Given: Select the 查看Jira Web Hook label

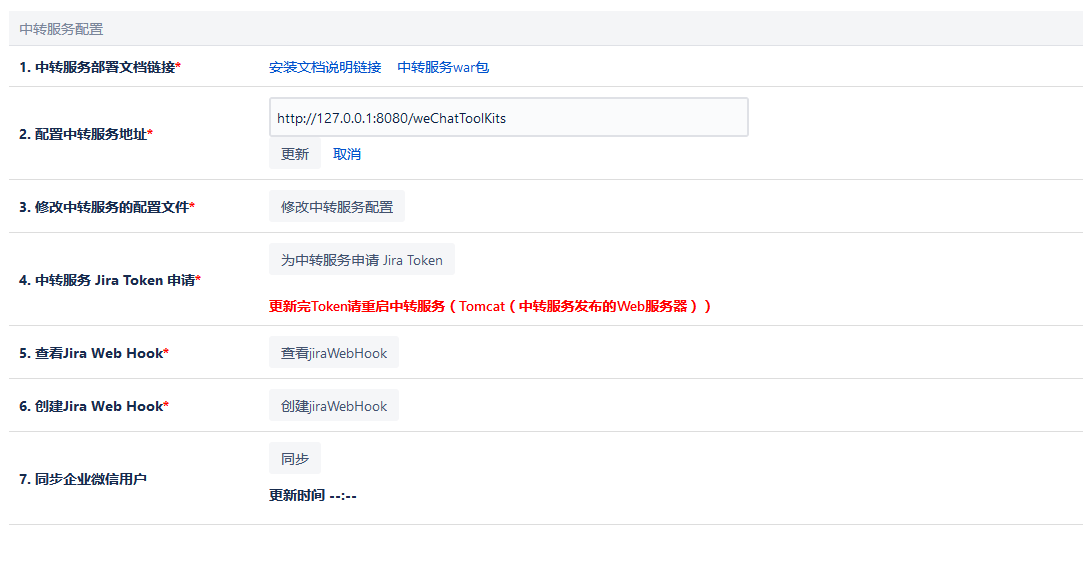Looking at the screenshot, I should pyautogui.click(x=94, y=353).
